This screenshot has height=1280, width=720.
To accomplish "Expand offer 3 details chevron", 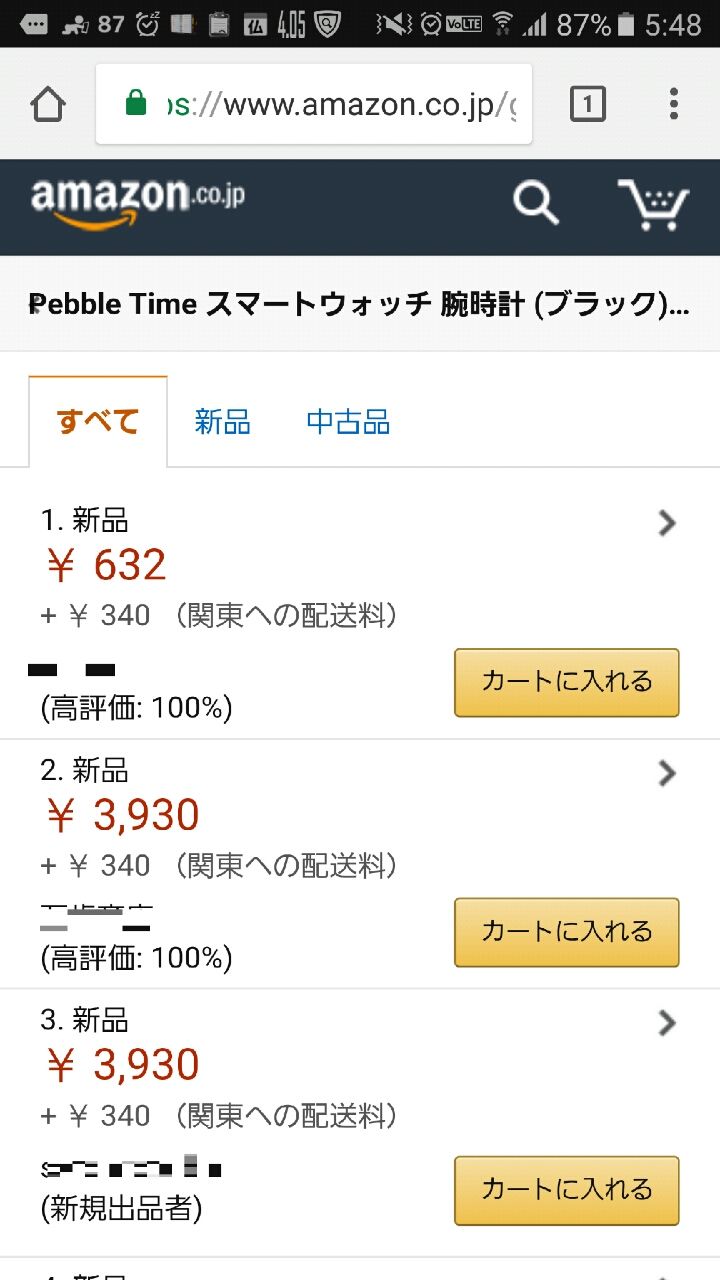I will click(x=668, y=1023).
